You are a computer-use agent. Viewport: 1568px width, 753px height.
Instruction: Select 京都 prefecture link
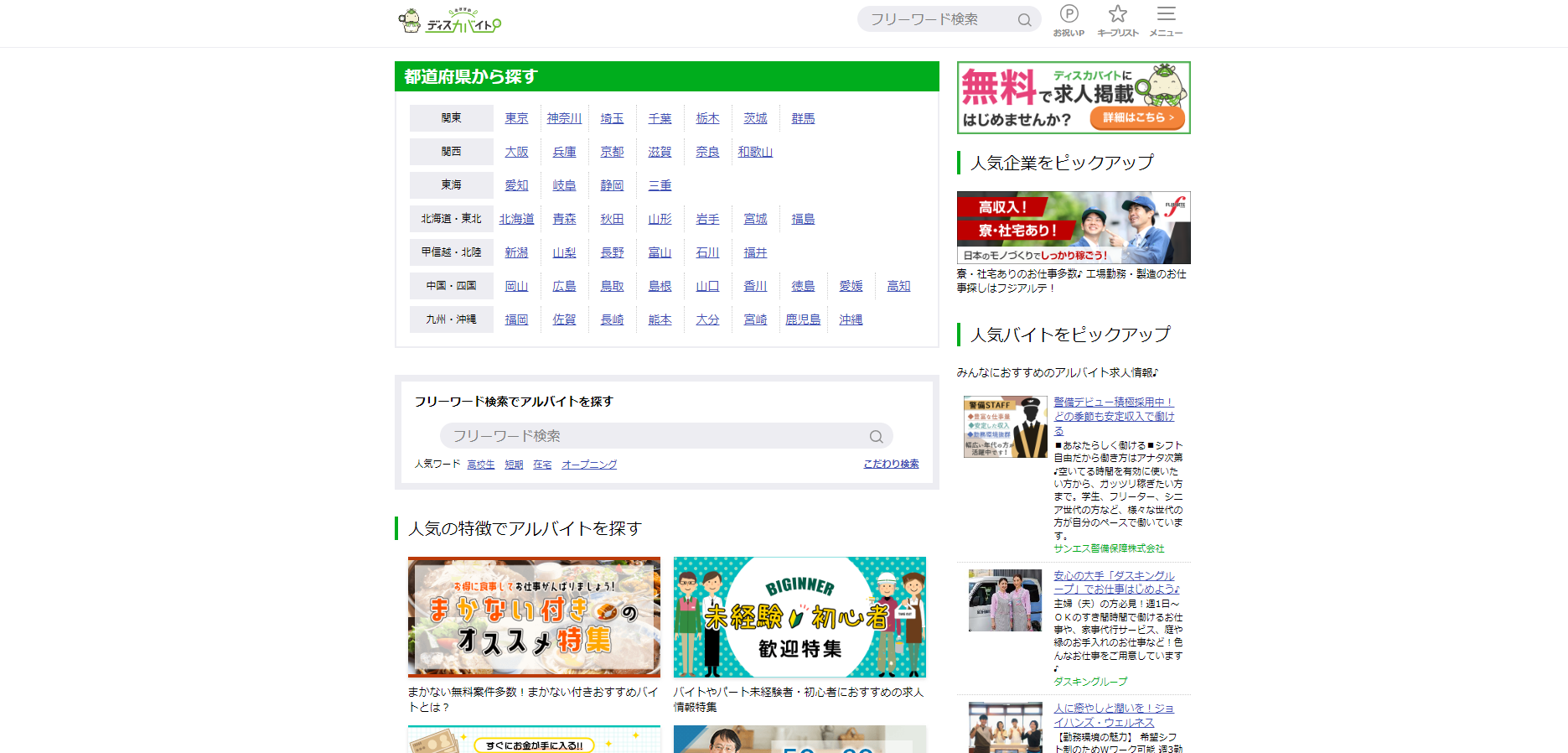coord(612,152)
